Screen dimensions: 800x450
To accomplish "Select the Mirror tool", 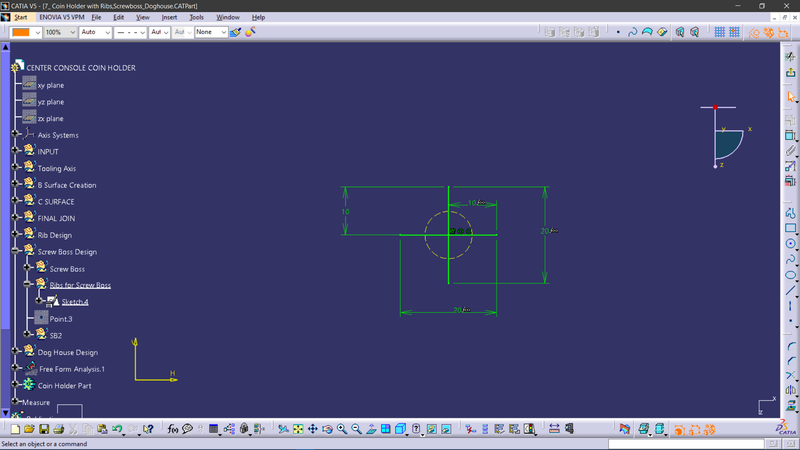I will (x=790, y=390).
